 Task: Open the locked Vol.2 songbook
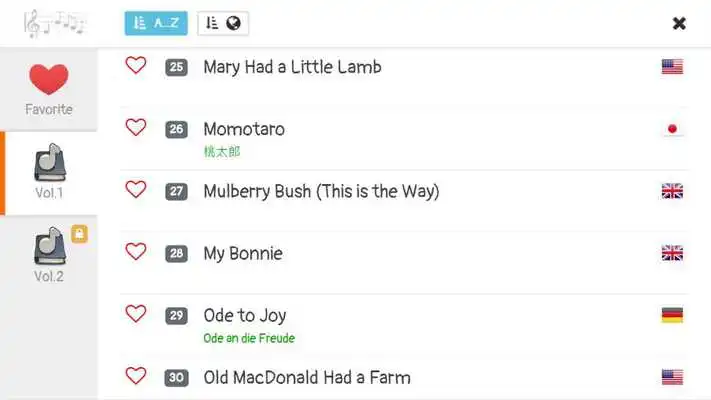[x=49, y=255]
